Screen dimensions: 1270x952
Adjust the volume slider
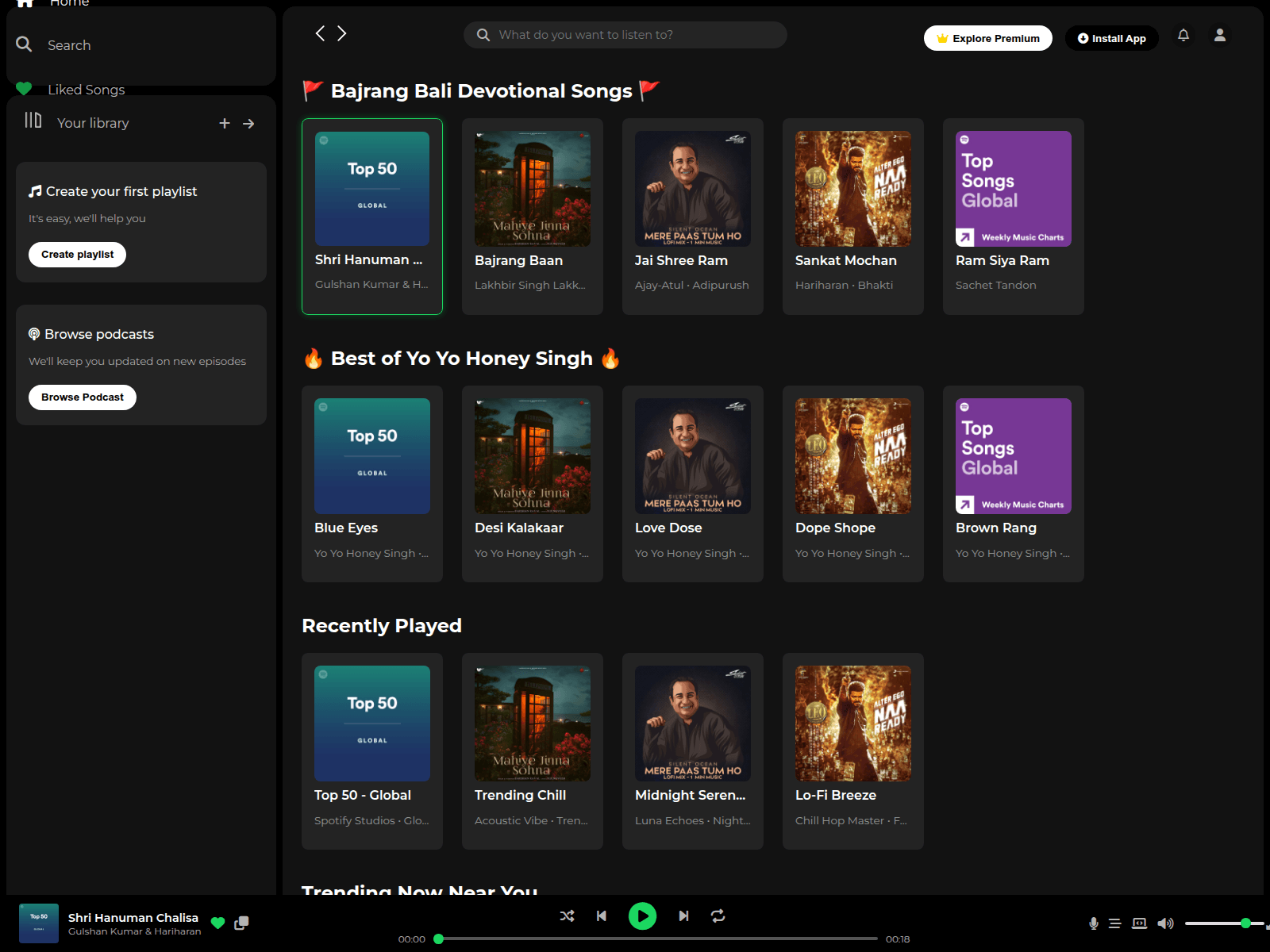1224,923
